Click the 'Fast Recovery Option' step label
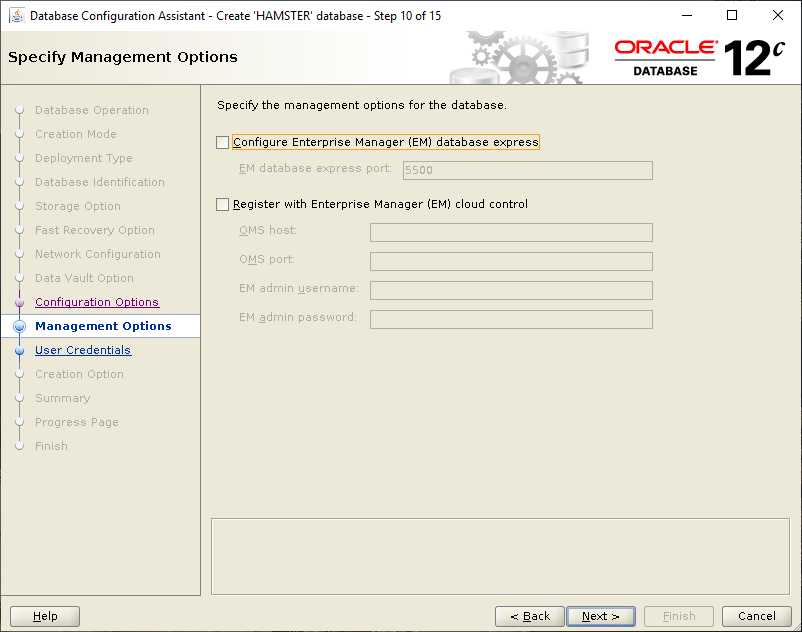This screenshot has width=802, height=632. pos(95,230)
